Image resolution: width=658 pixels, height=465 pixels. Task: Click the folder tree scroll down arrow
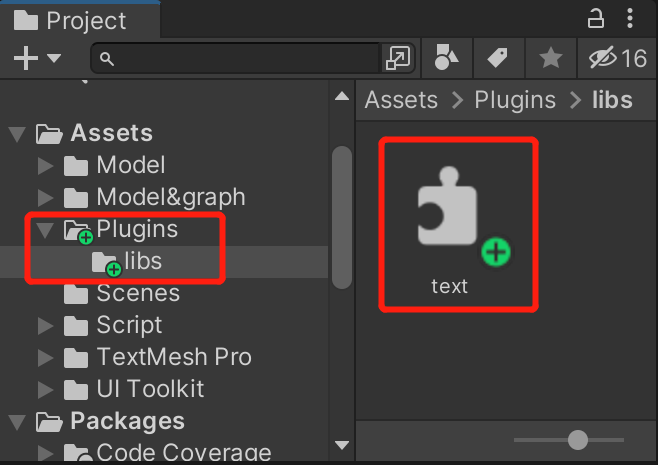(342, 445)
